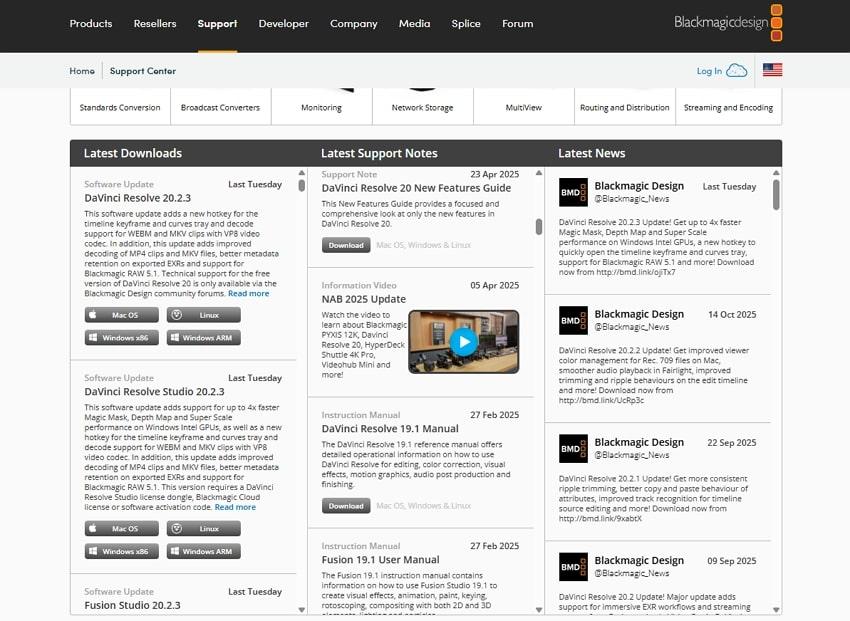Download the DaVinci Resolve 20 New Features Guide
The width and height of the screenshot is (850, 621).
[x=346, y=245]
